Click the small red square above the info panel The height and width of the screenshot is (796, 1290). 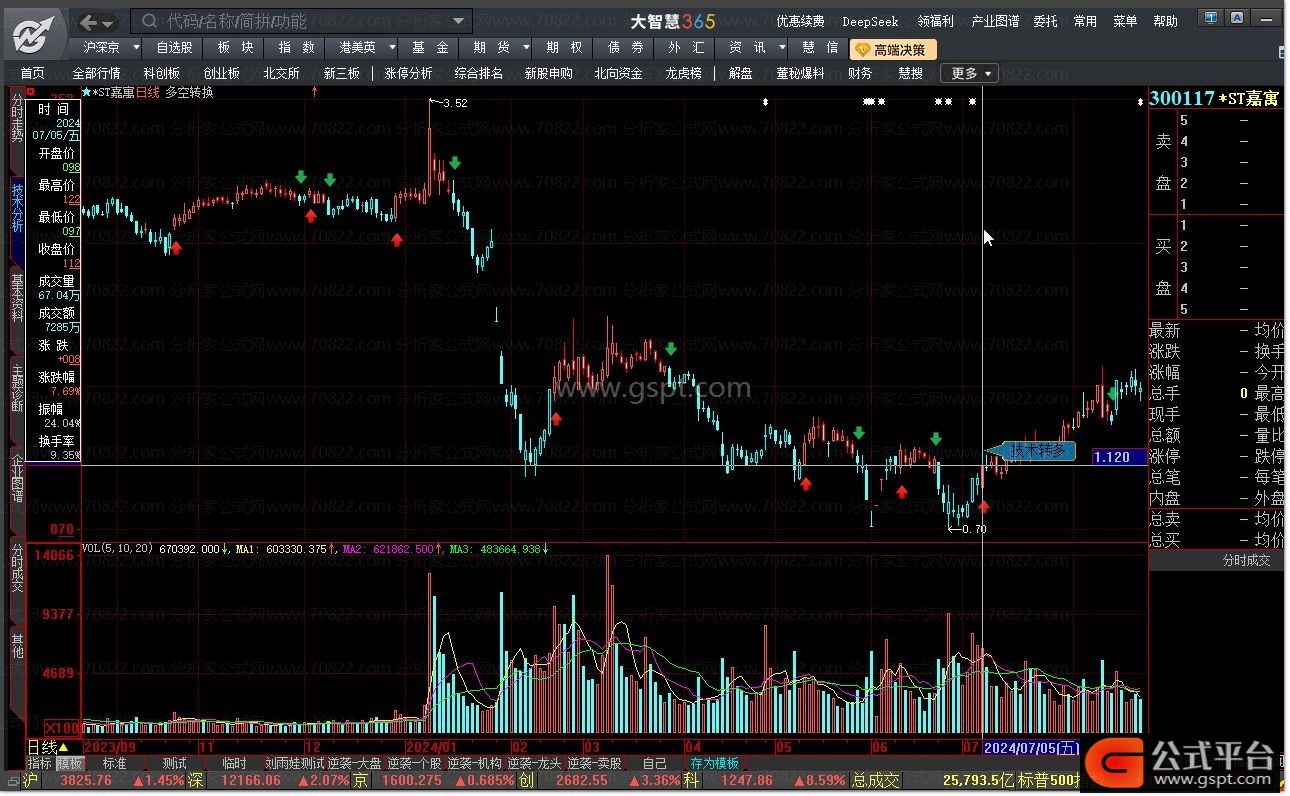point(30,92)
